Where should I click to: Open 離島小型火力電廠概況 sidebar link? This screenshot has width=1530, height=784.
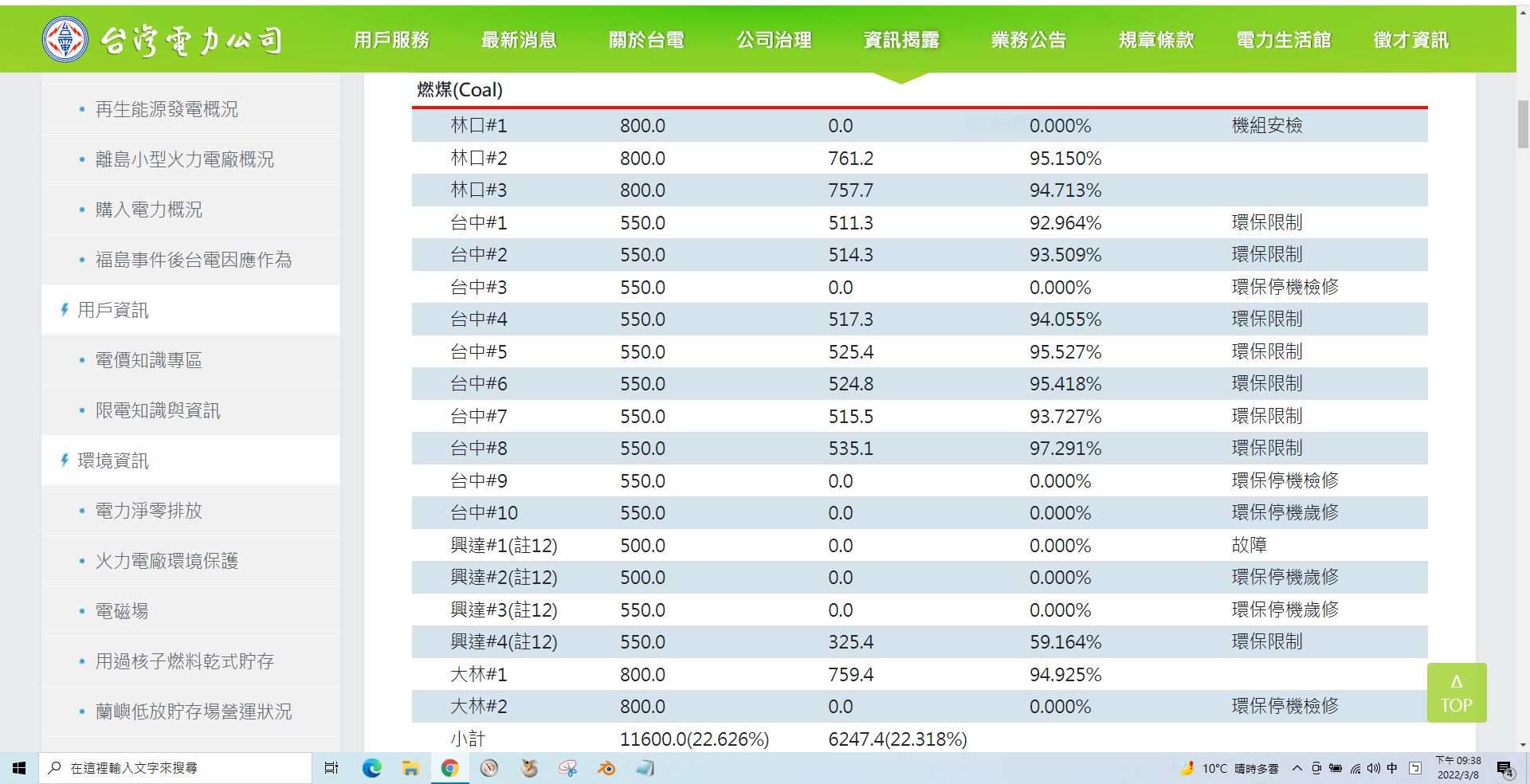(x=185, y=159)
